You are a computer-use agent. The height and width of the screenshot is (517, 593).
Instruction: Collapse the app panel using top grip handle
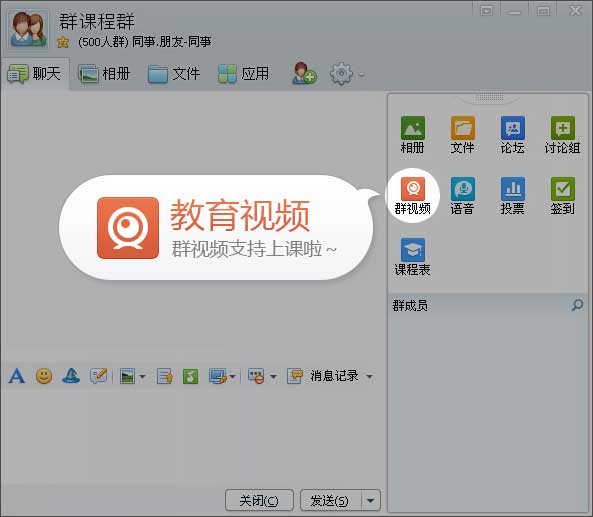pos(489,98)
